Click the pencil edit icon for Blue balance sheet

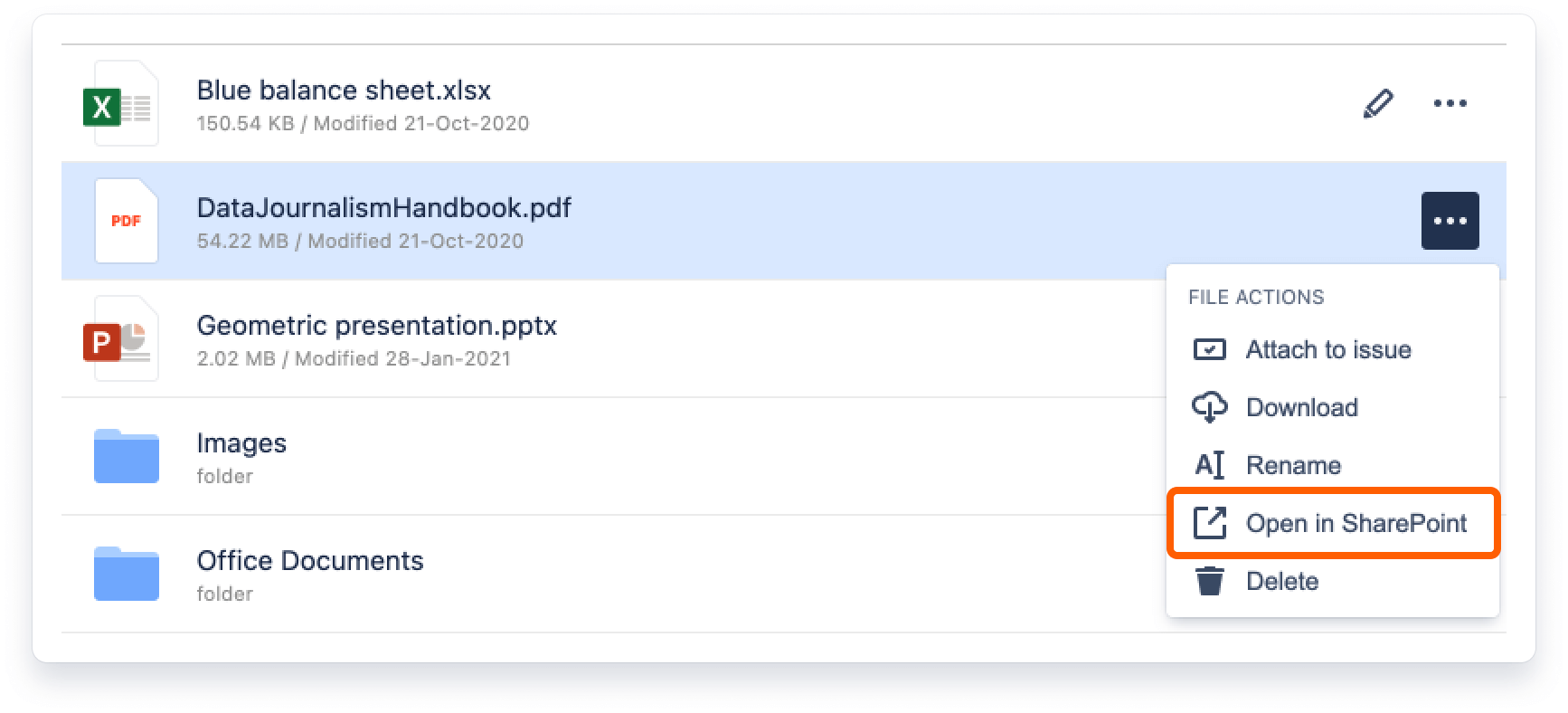(x=1377, y=103)
